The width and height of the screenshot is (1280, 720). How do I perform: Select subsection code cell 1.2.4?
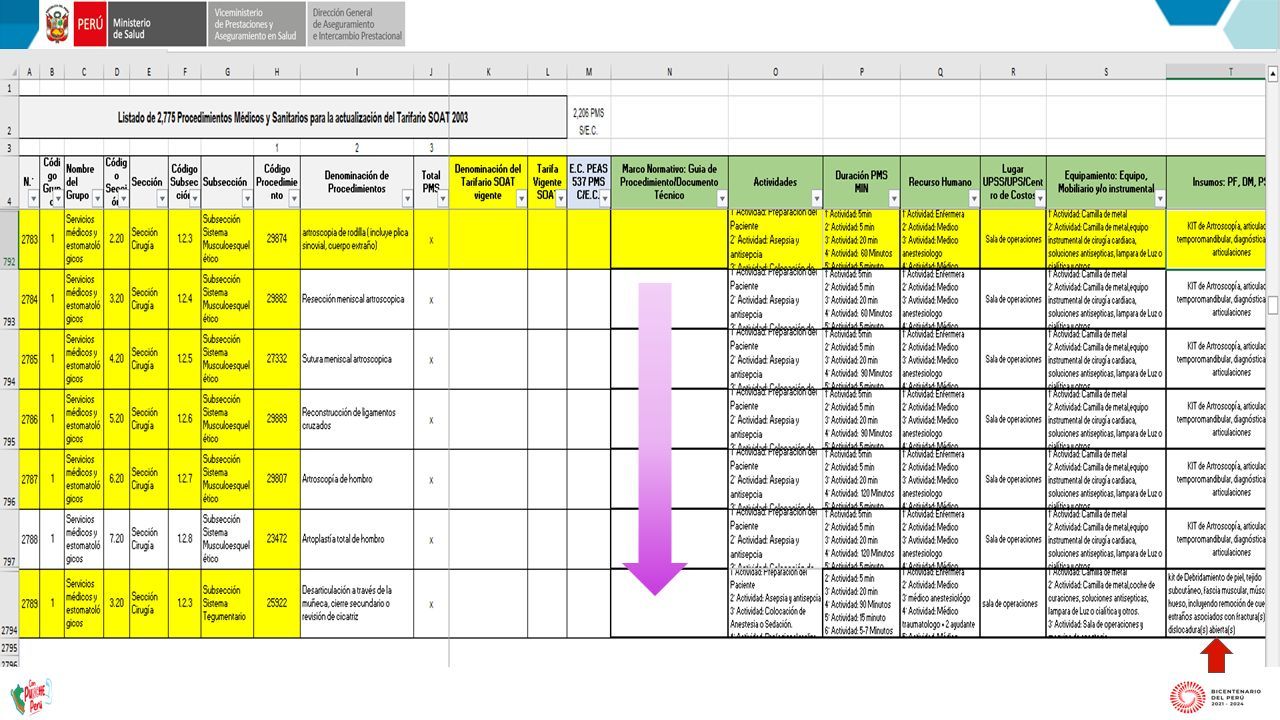[x=185, y=299]
